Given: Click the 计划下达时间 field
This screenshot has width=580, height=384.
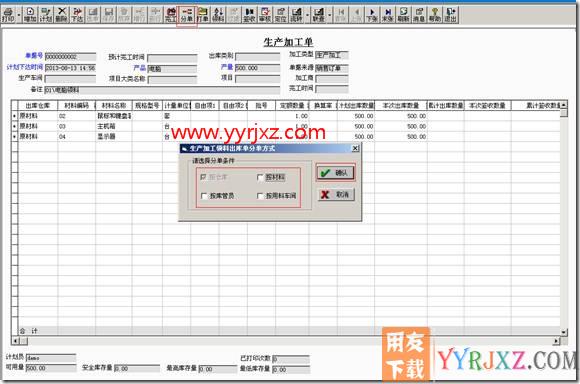Looking at the screenshot, I should pos(70,68).
